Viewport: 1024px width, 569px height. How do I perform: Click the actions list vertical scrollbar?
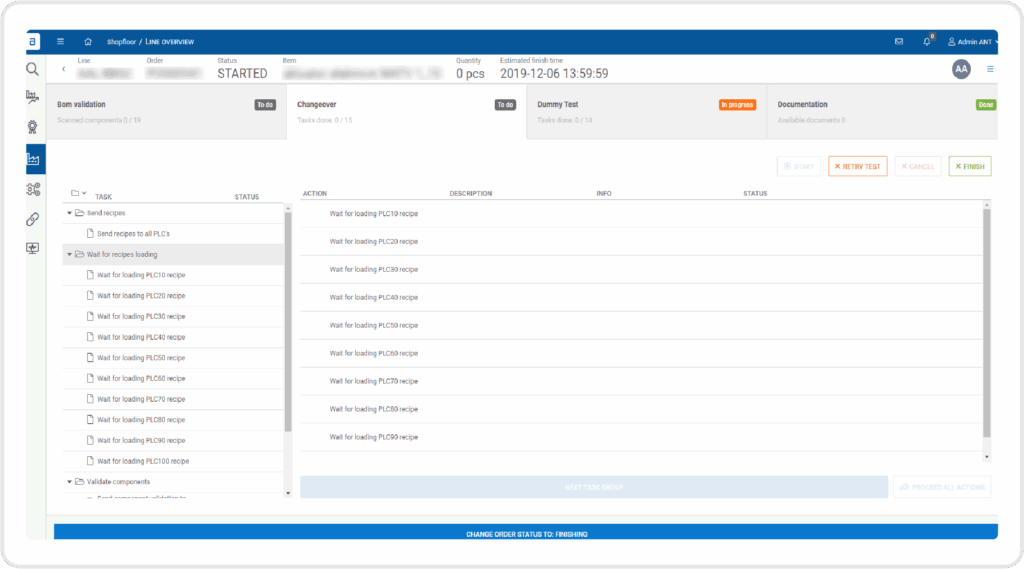987,323
